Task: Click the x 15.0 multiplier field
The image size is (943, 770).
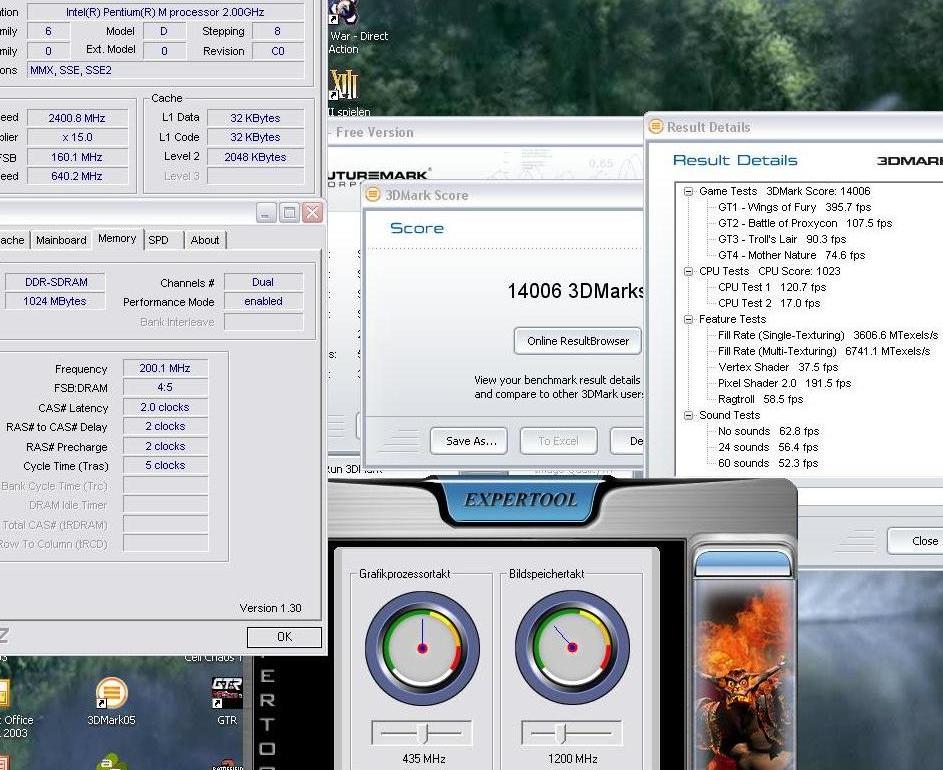Action: pyautogui.click(x=78, y=137)
